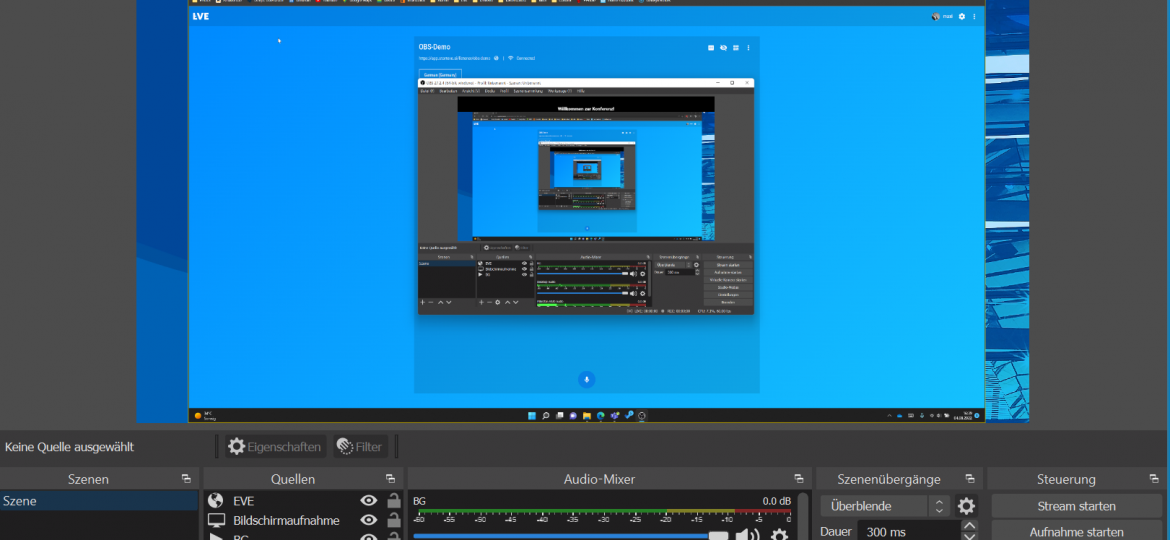The height and width of the screenshot is (540, 1170).
Task: Click the round microphone button in preview
Action: pyautogui.click(x=586, y=380)
